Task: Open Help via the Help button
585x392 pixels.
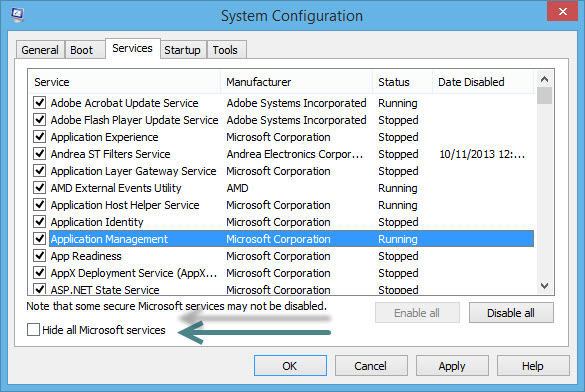Action: (533, 366)
